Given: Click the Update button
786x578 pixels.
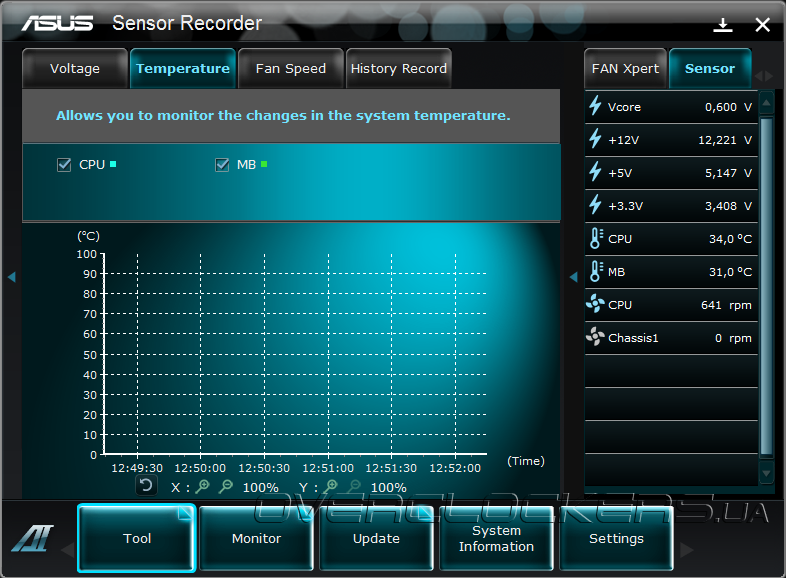Looking at the screenshot, I should (x=376, y=538).
